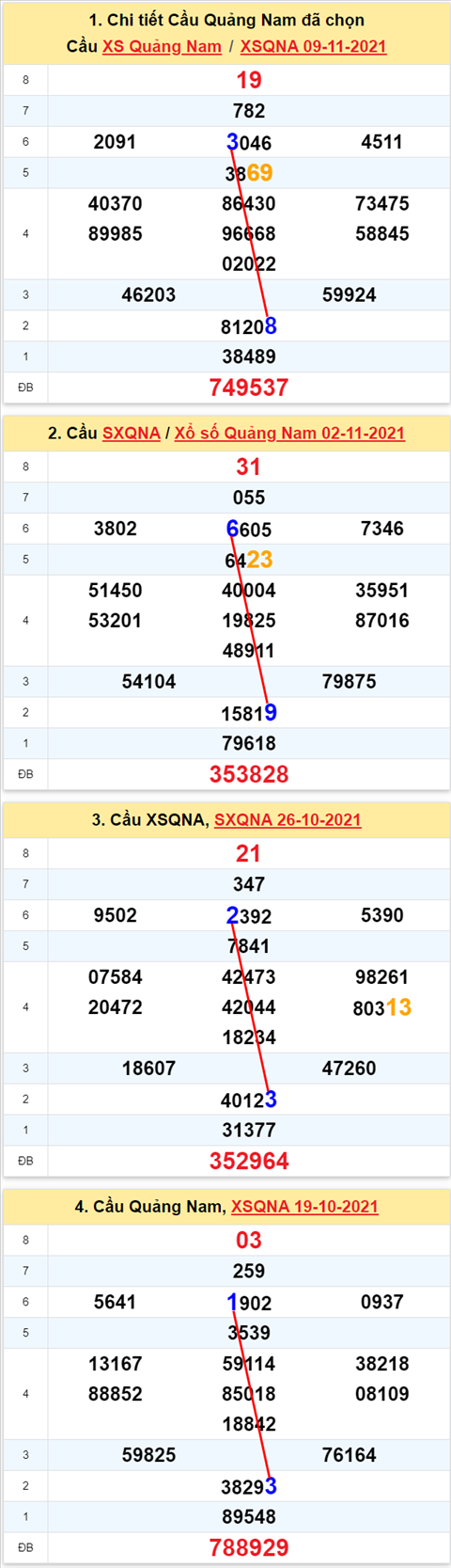Screen dimensions: 451x1568
Task: Click the number 3869
Action: click(249, 173)
